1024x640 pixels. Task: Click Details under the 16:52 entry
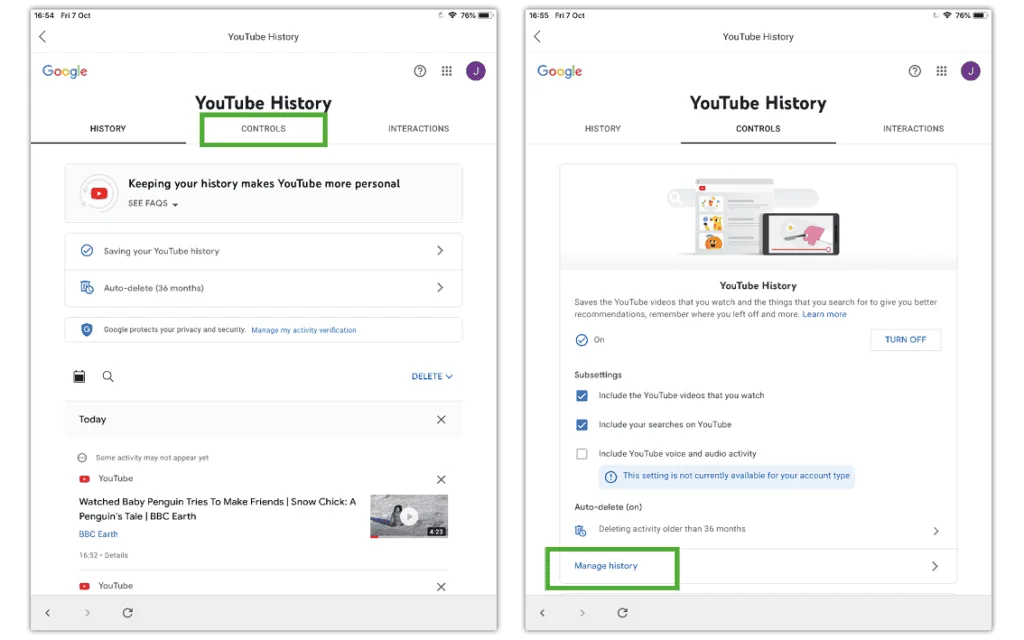tap(116, 555)
